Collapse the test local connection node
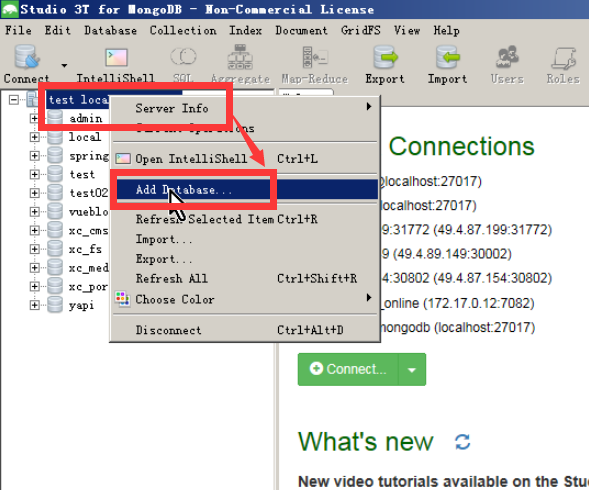 point(14,100)
